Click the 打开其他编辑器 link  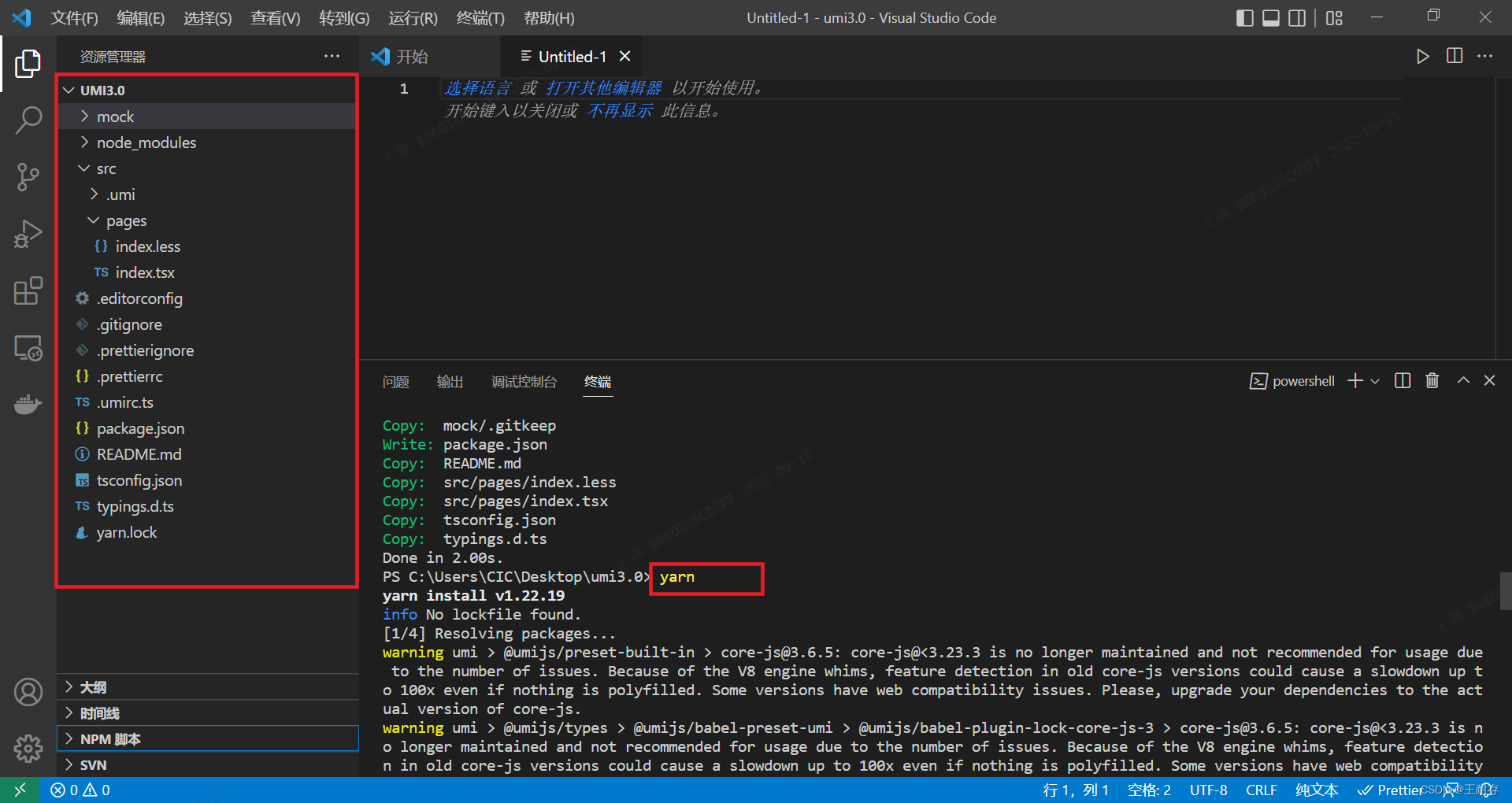point(604,88)
